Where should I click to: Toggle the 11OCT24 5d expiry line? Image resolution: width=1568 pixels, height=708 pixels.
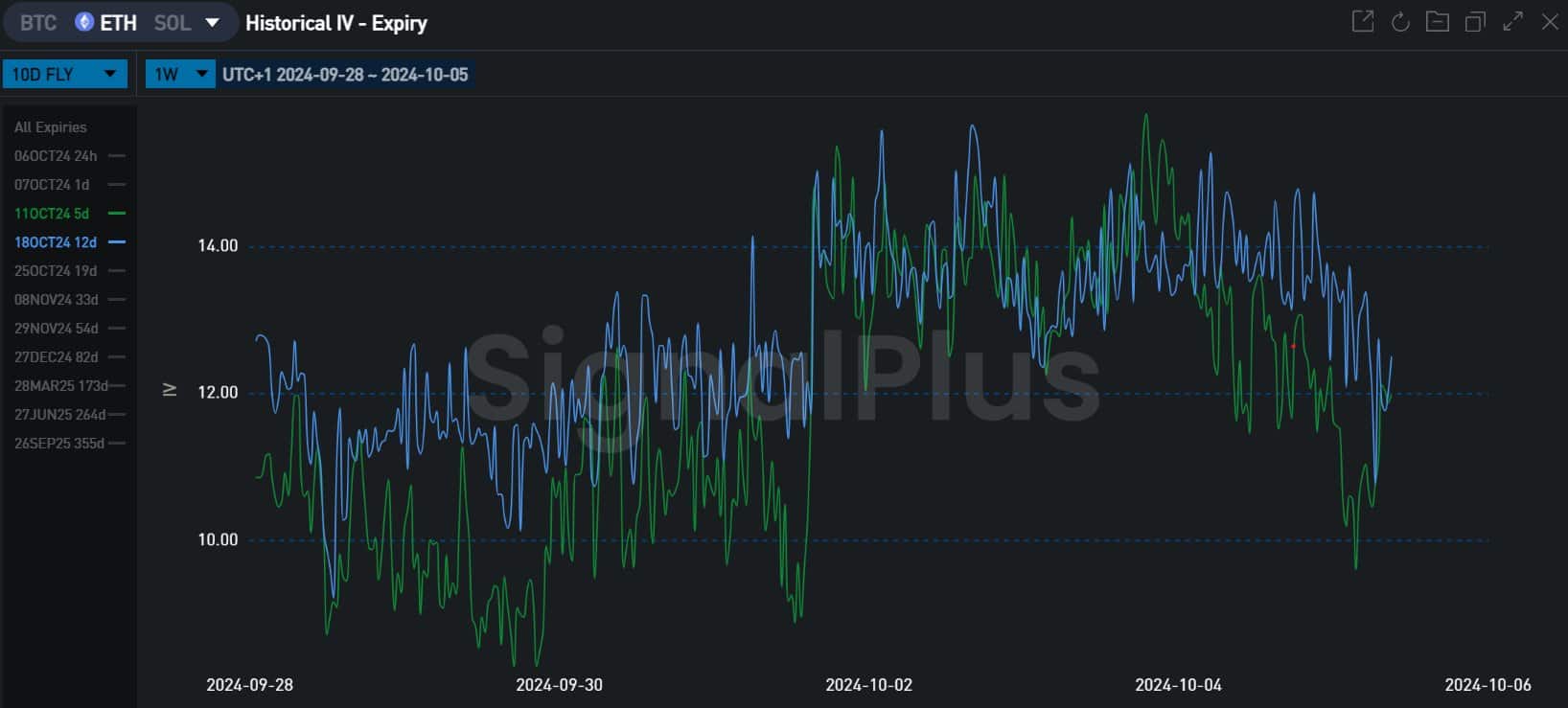point(52,214)
